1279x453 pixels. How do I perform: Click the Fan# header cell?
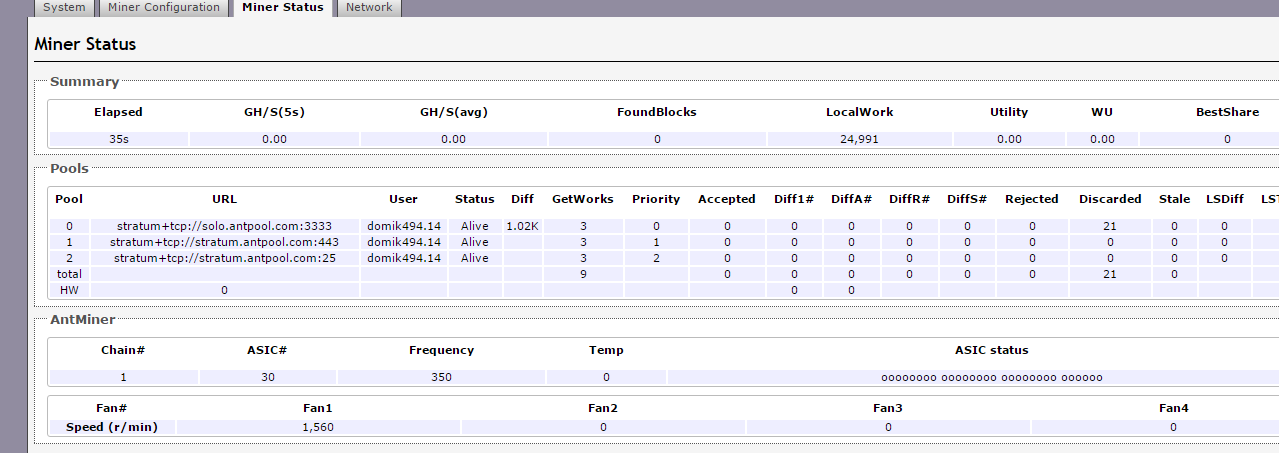[111, 408]
